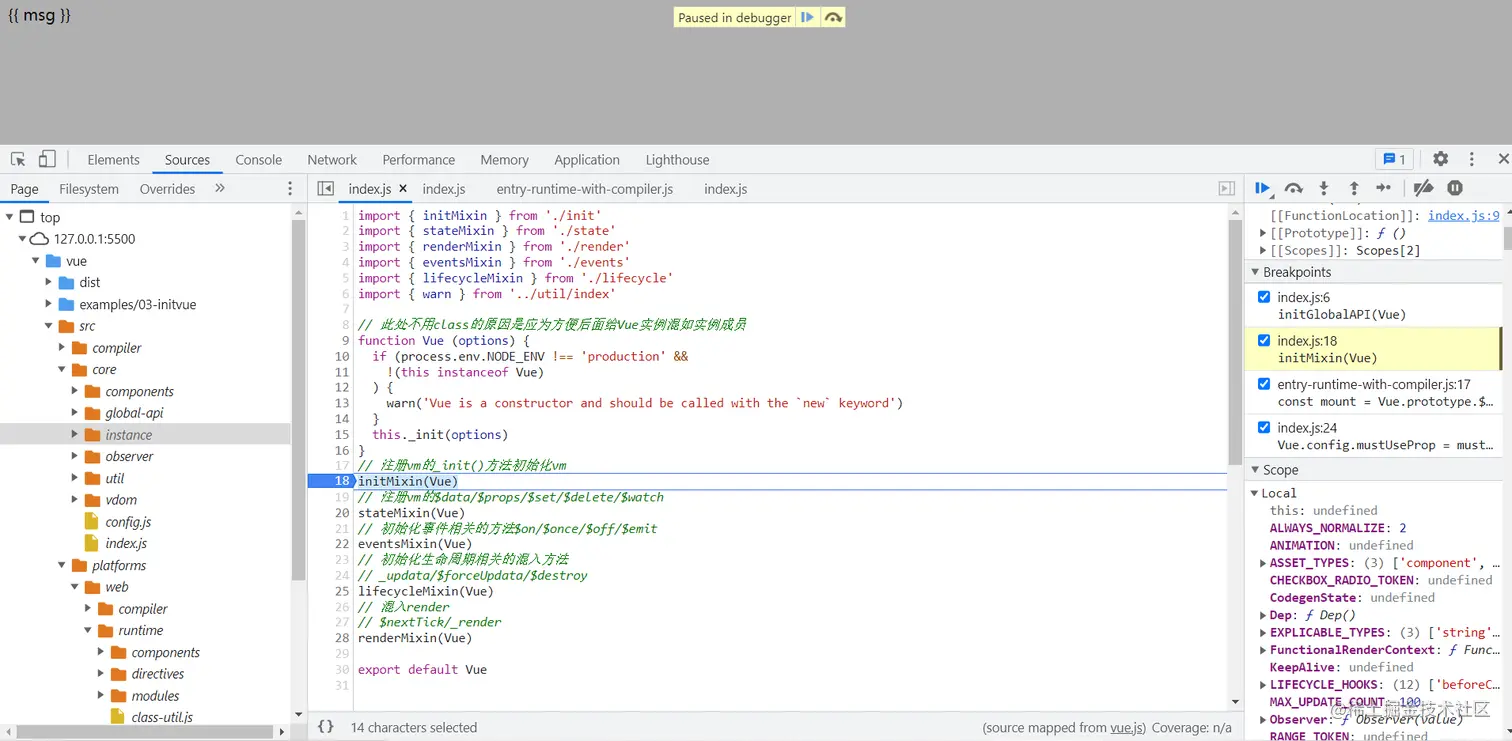Step out of current function
The height and width of the screenshot is (741, 1512).
click(x=1354, y=188)
